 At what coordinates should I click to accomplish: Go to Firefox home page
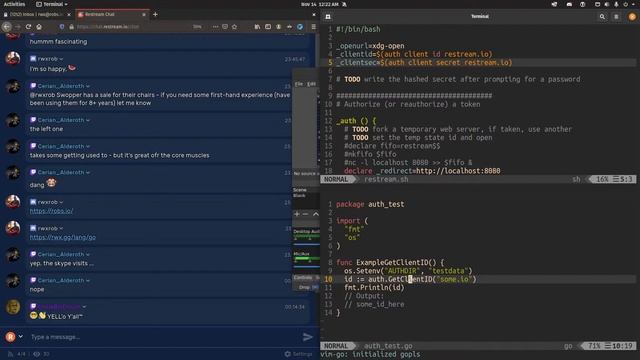pyautogui.click(x=39, y=27)
